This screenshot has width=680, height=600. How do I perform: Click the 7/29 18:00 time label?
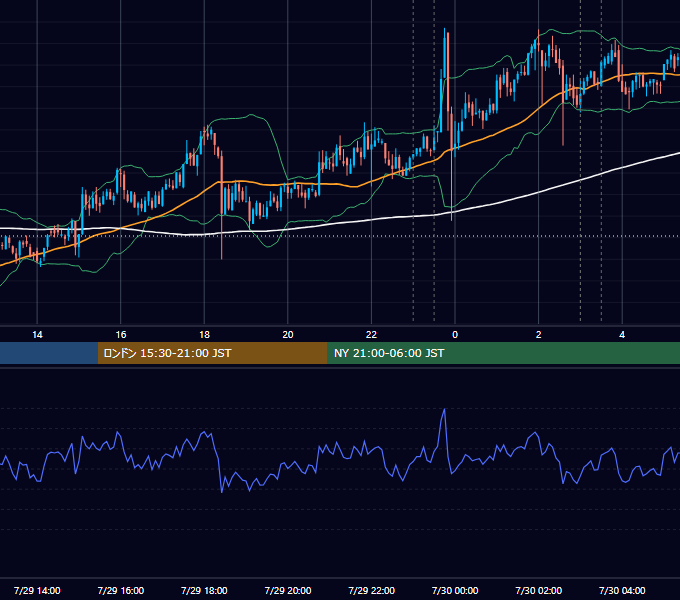204,590
